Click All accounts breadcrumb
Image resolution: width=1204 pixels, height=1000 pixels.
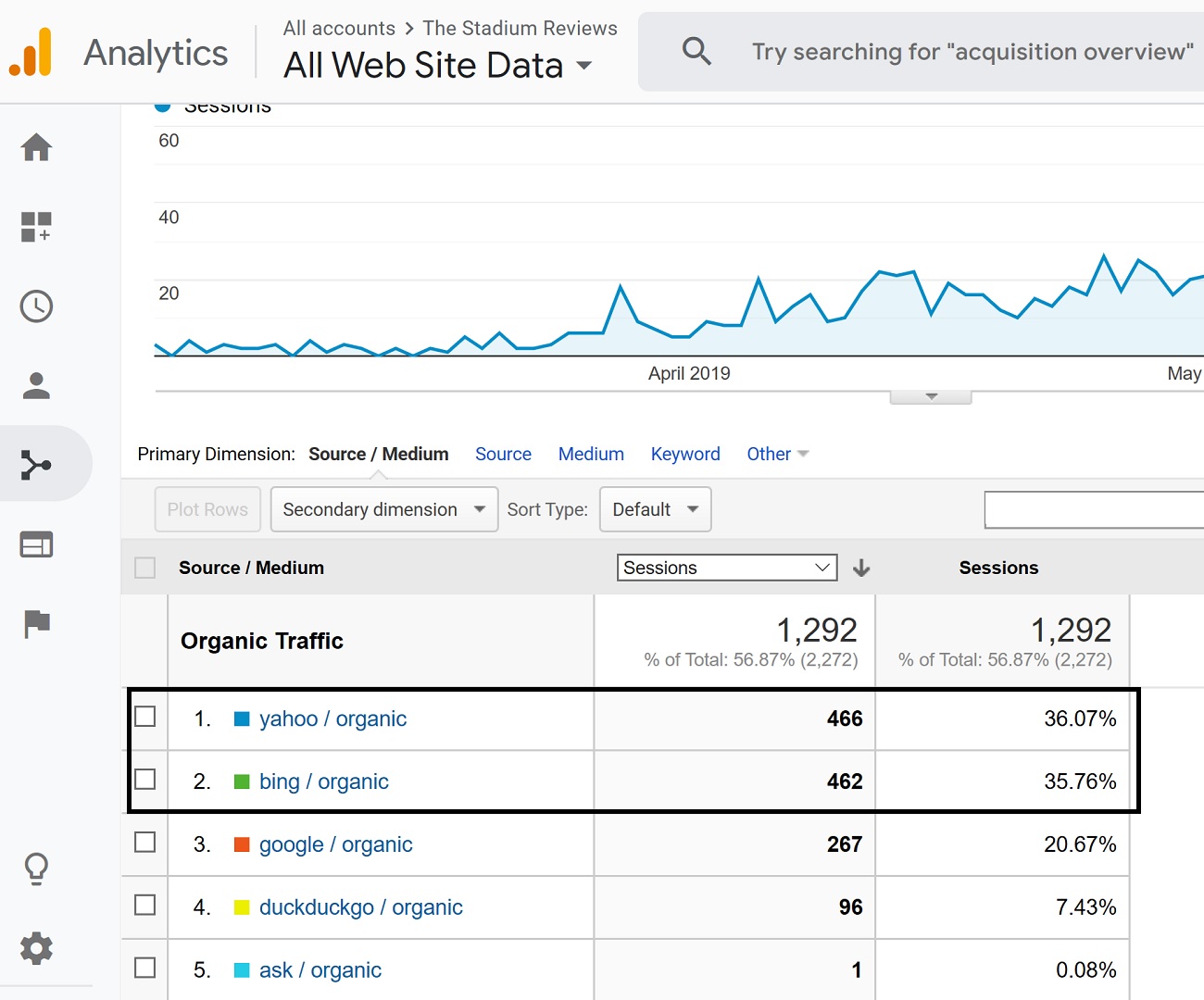pos(339,28)
